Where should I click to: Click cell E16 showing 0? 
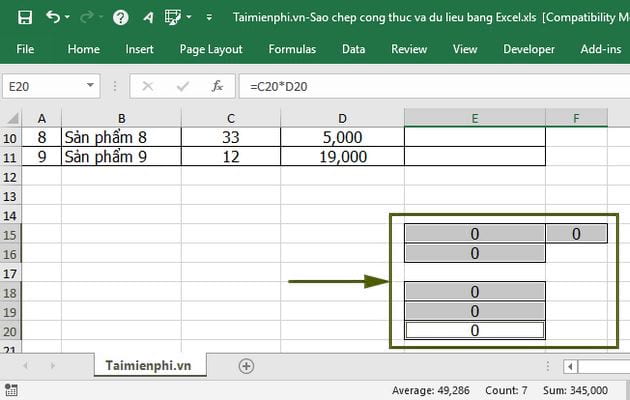(x=475, y=253)
